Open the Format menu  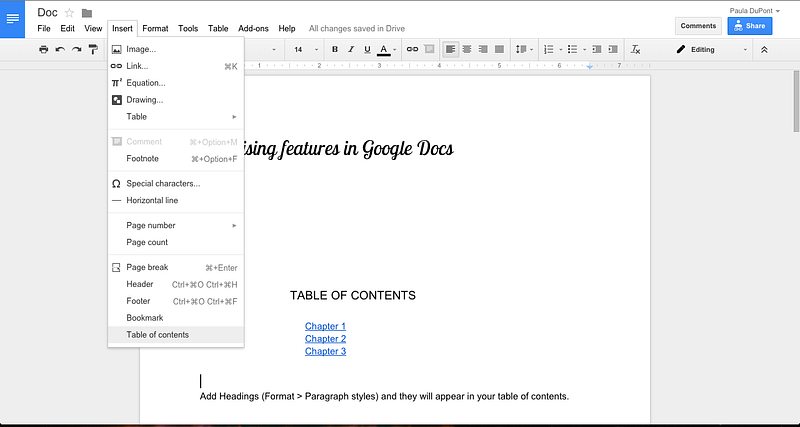[x=155, y=29]
